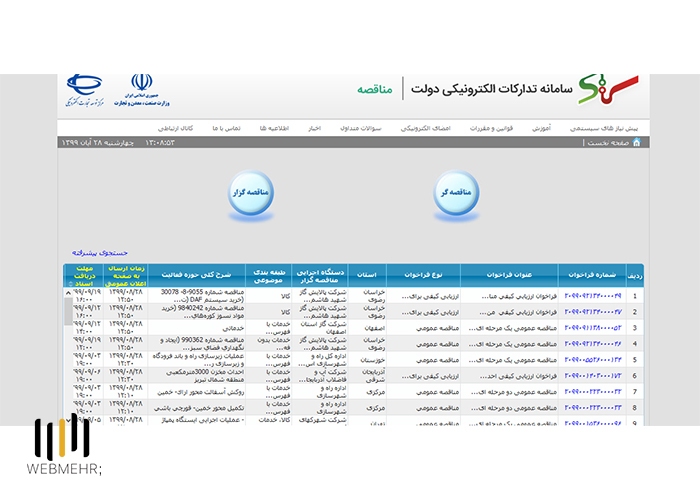This screenshot has width=700, height=500.
Task: Open the قوانین و مقررات menu
Action: click(491, 129)
